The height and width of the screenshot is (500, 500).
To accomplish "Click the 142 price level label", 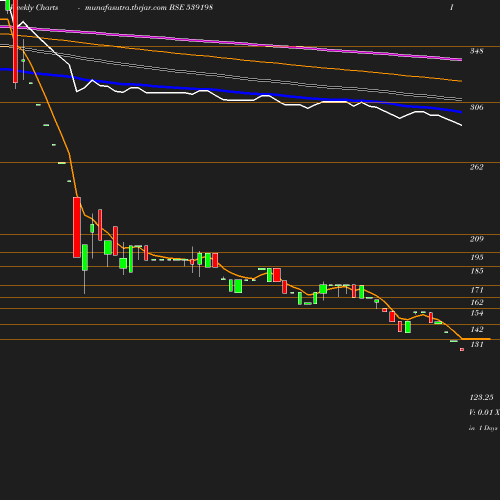I will pyautogui.click(x=476, y=329).
